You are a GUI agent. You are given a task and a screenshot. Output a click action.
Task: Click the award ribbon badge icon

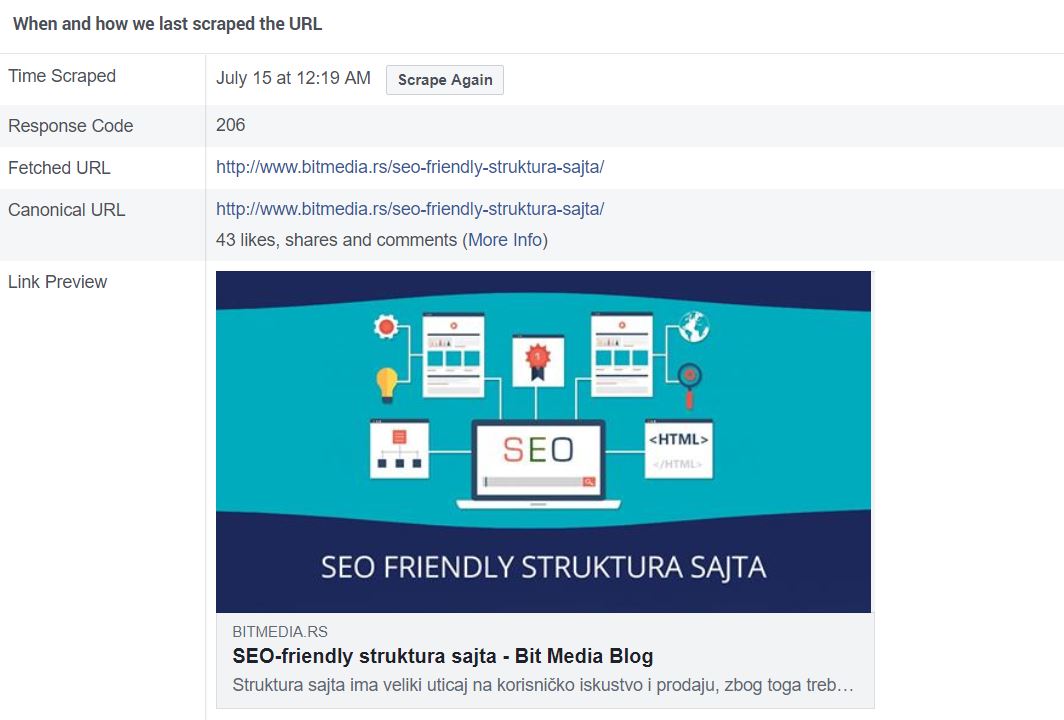coord(538,361)
